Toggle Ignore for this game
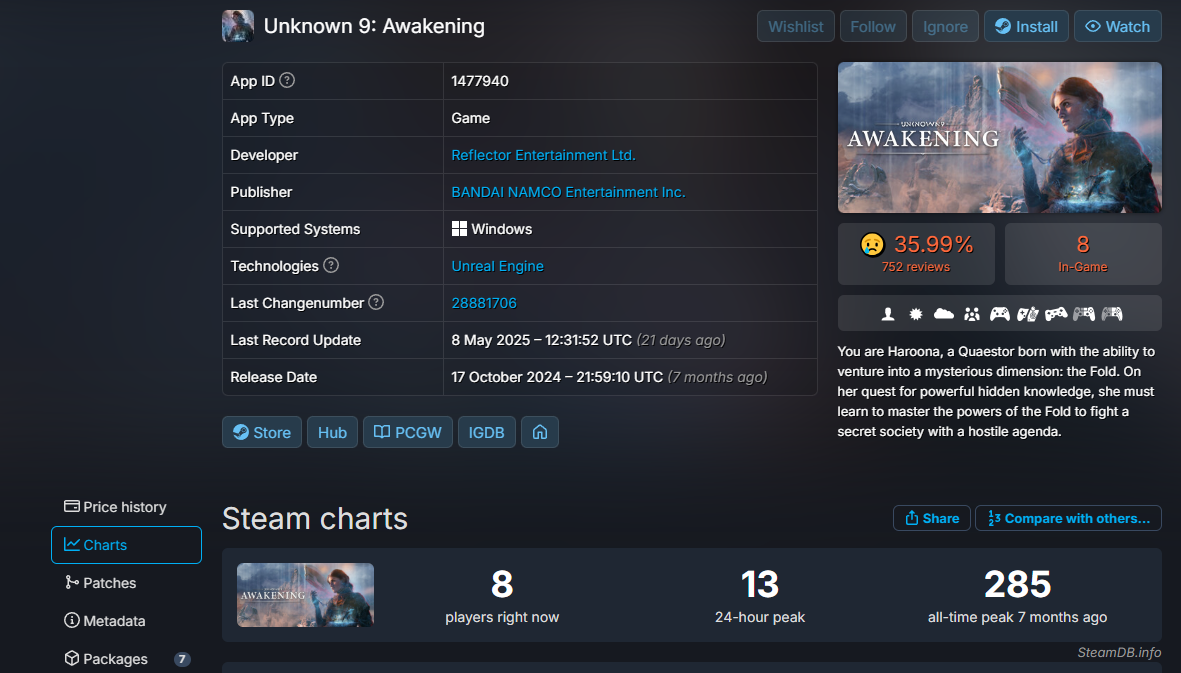This screenshot has height=673, width=1181. (945, 27)
